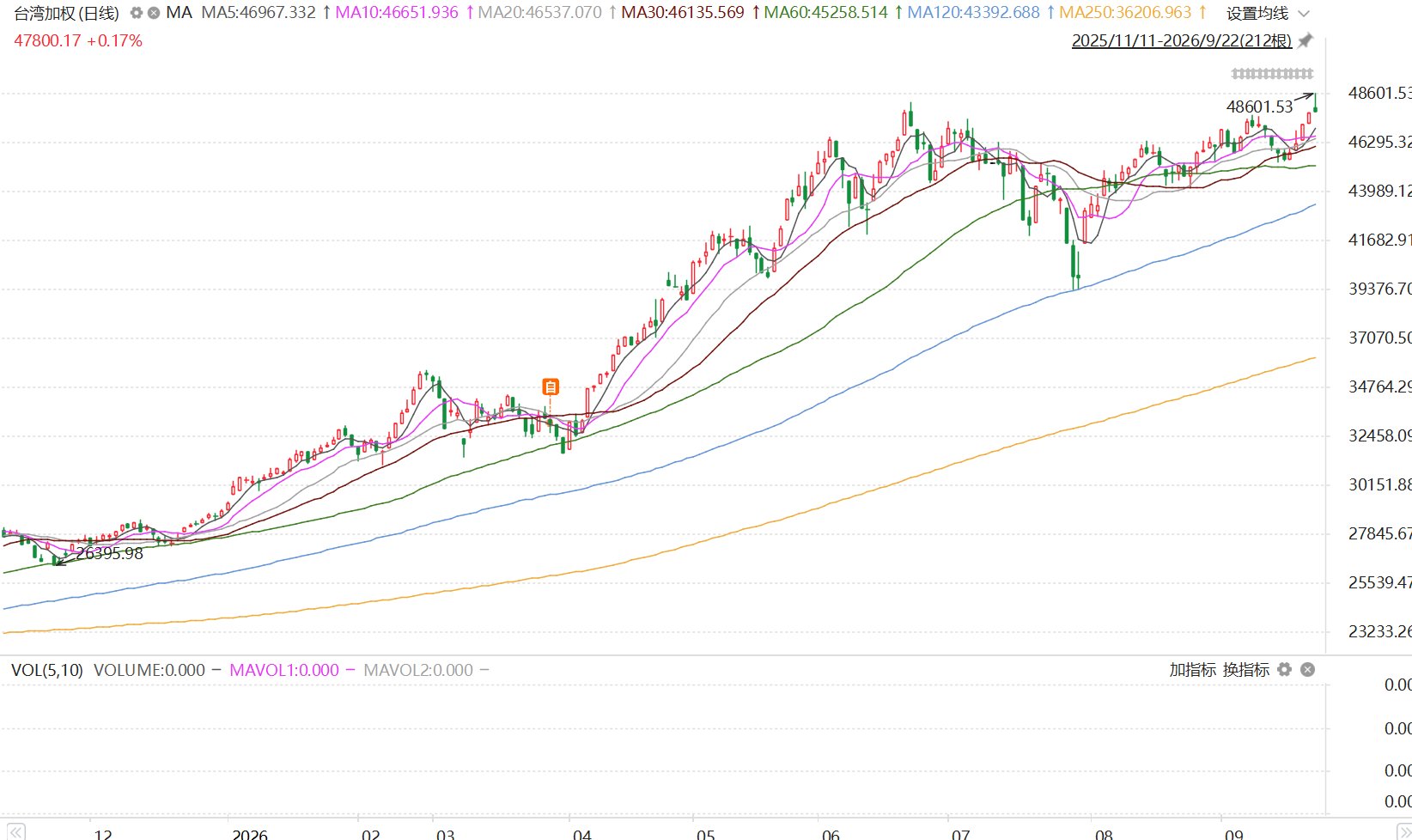The image size is (1412, 840).
Task: Click the orange event marker on chart
Action: coord(551,387)
